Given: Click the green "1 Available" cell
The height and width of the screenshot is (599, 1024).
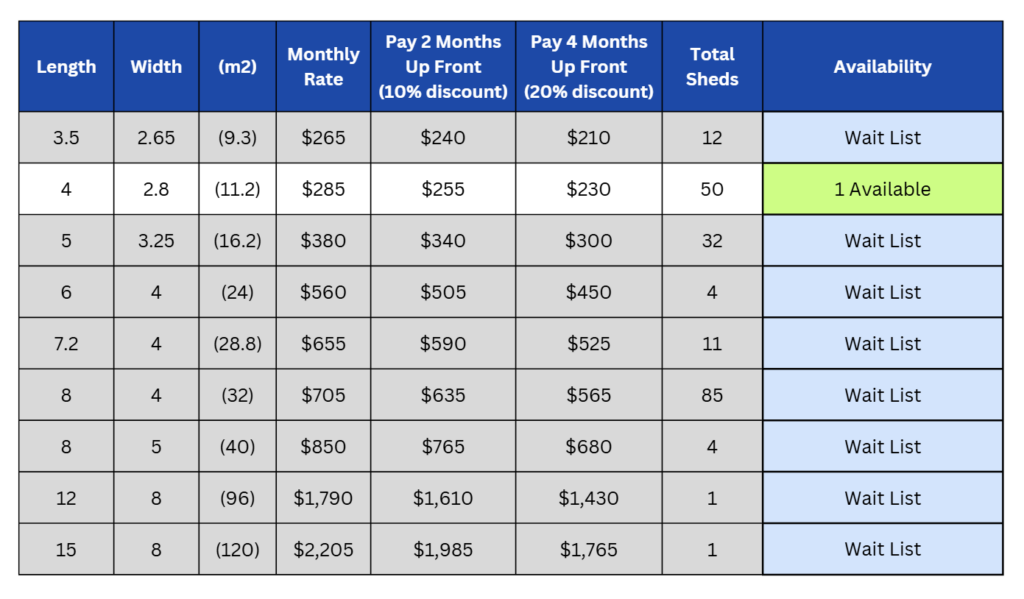Looking at the screenshot, I should click(882, 189).
